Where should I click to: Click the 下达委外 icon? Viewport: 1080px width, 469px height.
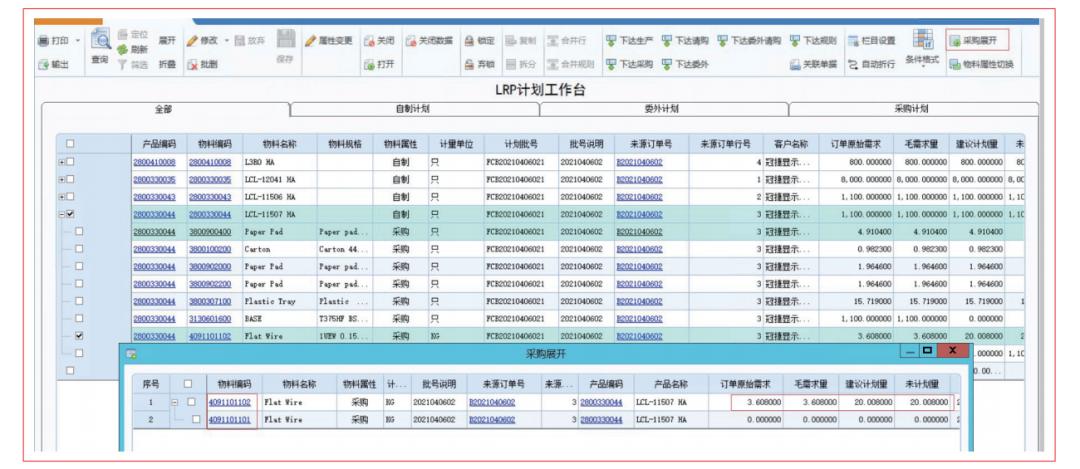point(667,65)
